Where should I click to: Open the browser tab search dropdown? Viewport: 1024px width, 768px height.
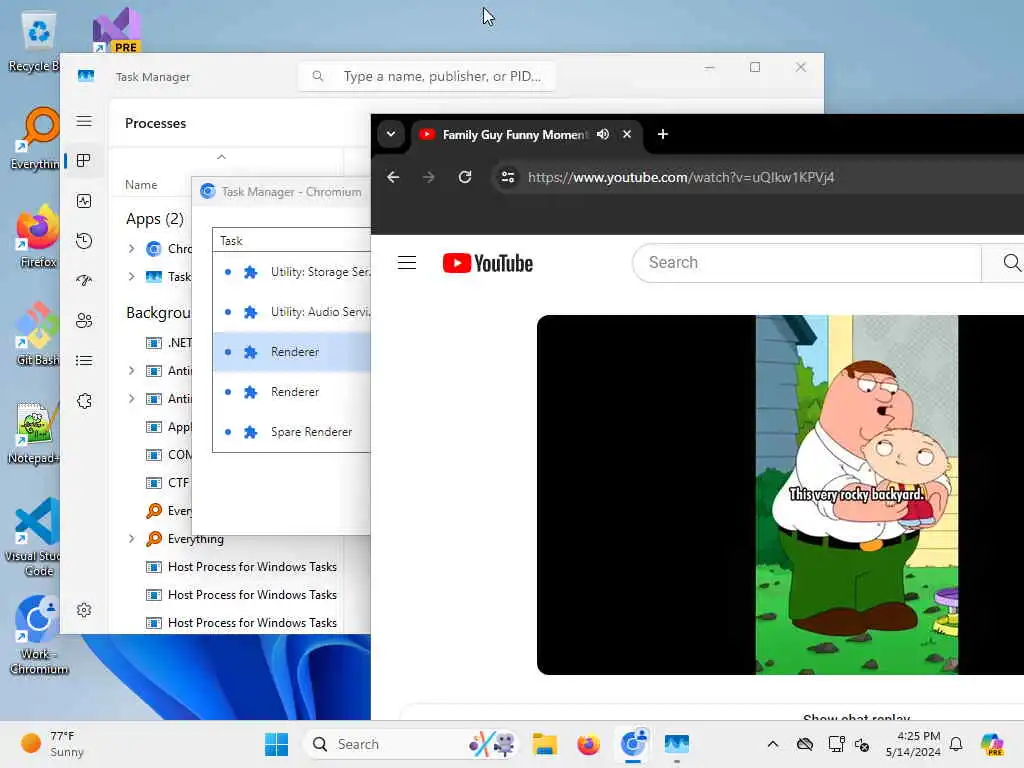pyautogui.click(x=391, y=134)
